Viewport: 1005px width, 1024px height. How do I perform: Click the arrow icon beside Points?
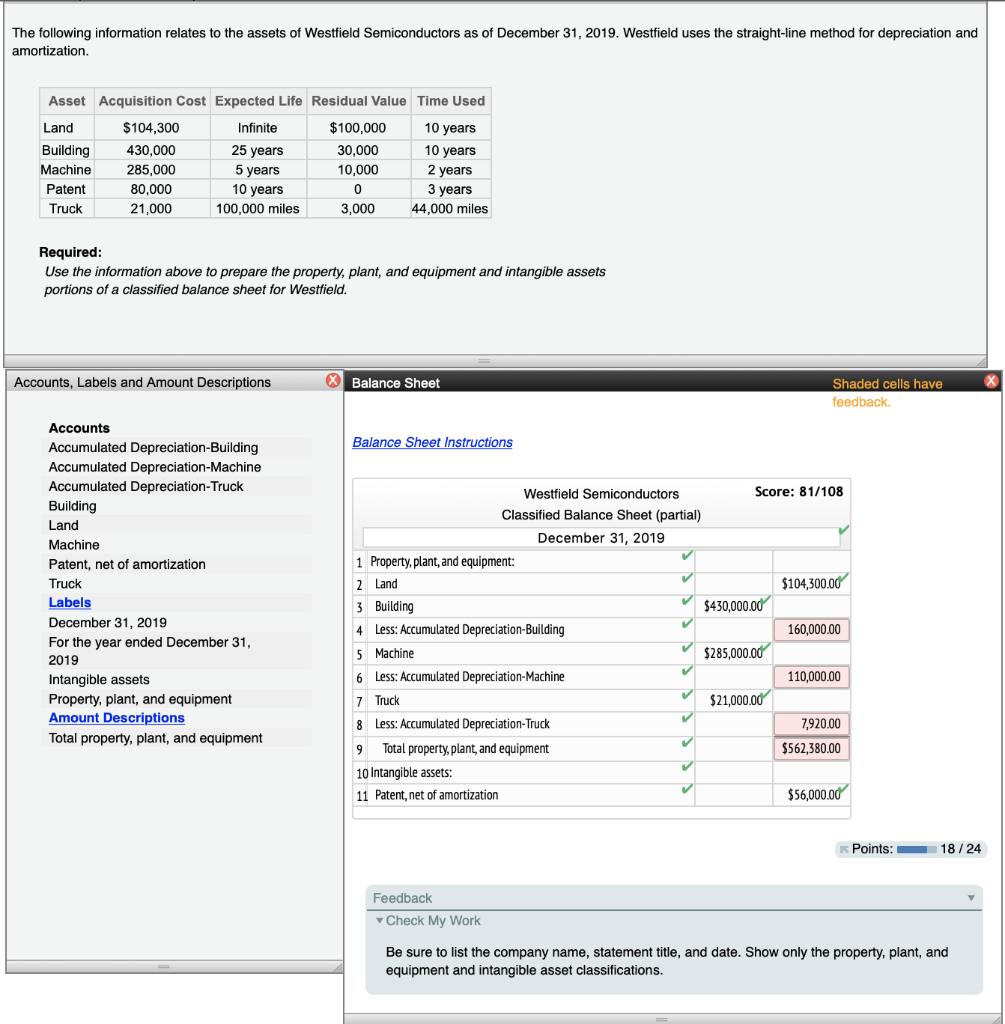click(844, 849)
